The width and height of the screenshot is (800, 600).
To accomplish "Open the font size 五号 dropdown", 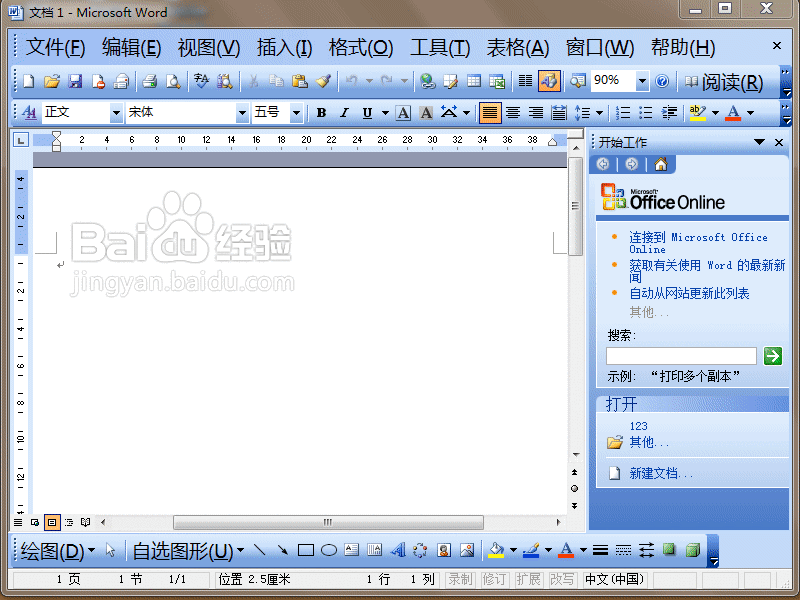I will pos(296,112).
